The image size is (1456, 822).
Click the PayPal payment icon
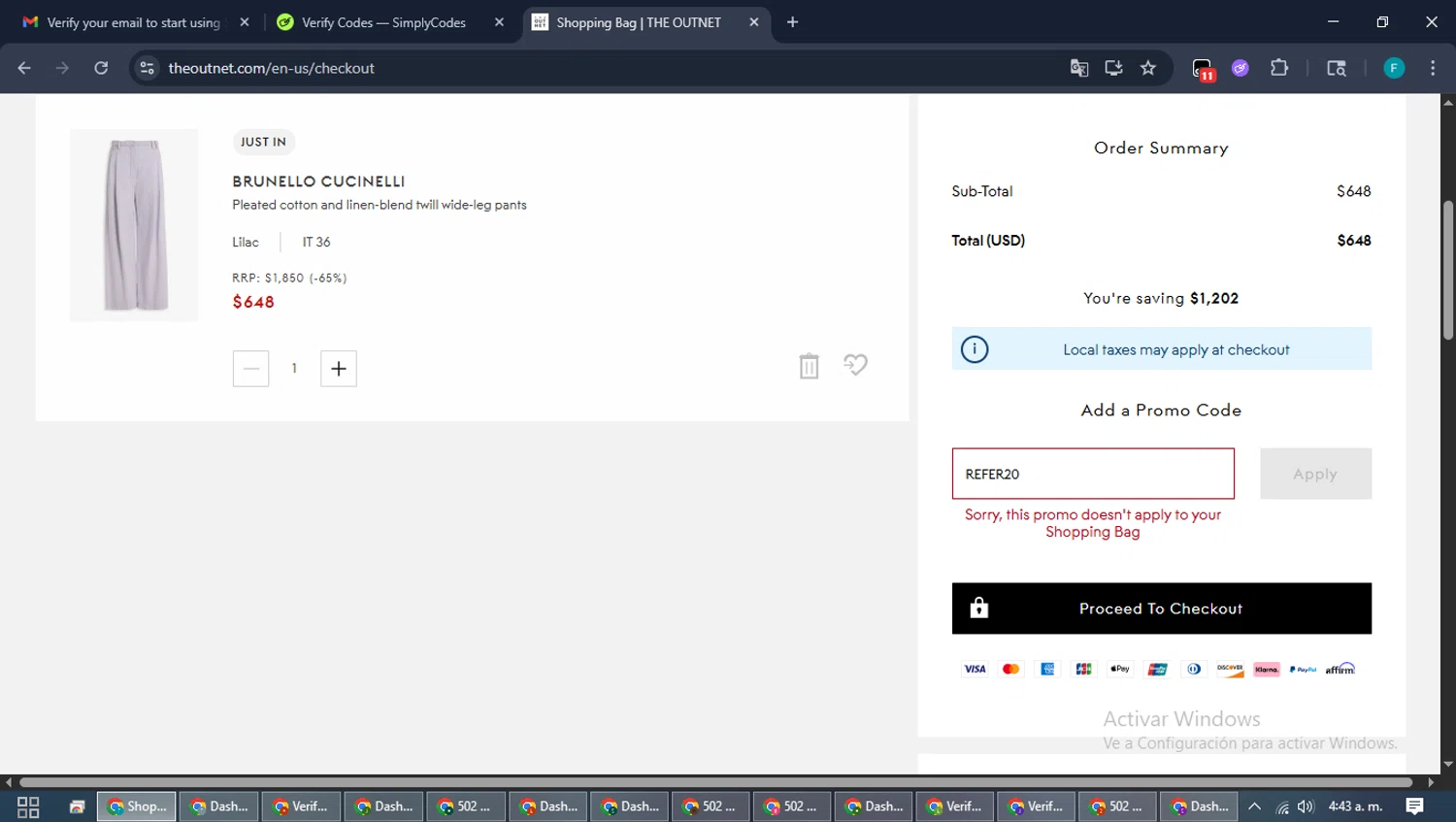coord(1304,669)
